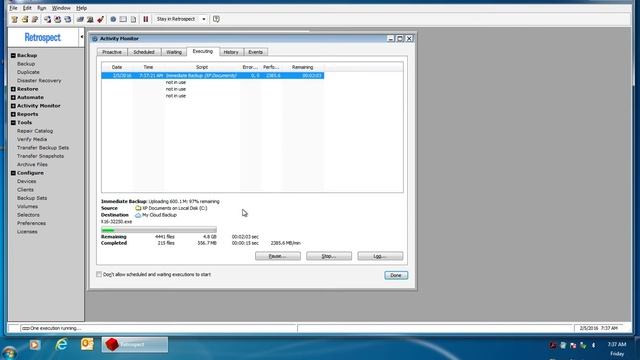Viewport: 640px width, 360px height.
Task: Open Internet Explorer from the taskbar
Action: coord(61,344)
